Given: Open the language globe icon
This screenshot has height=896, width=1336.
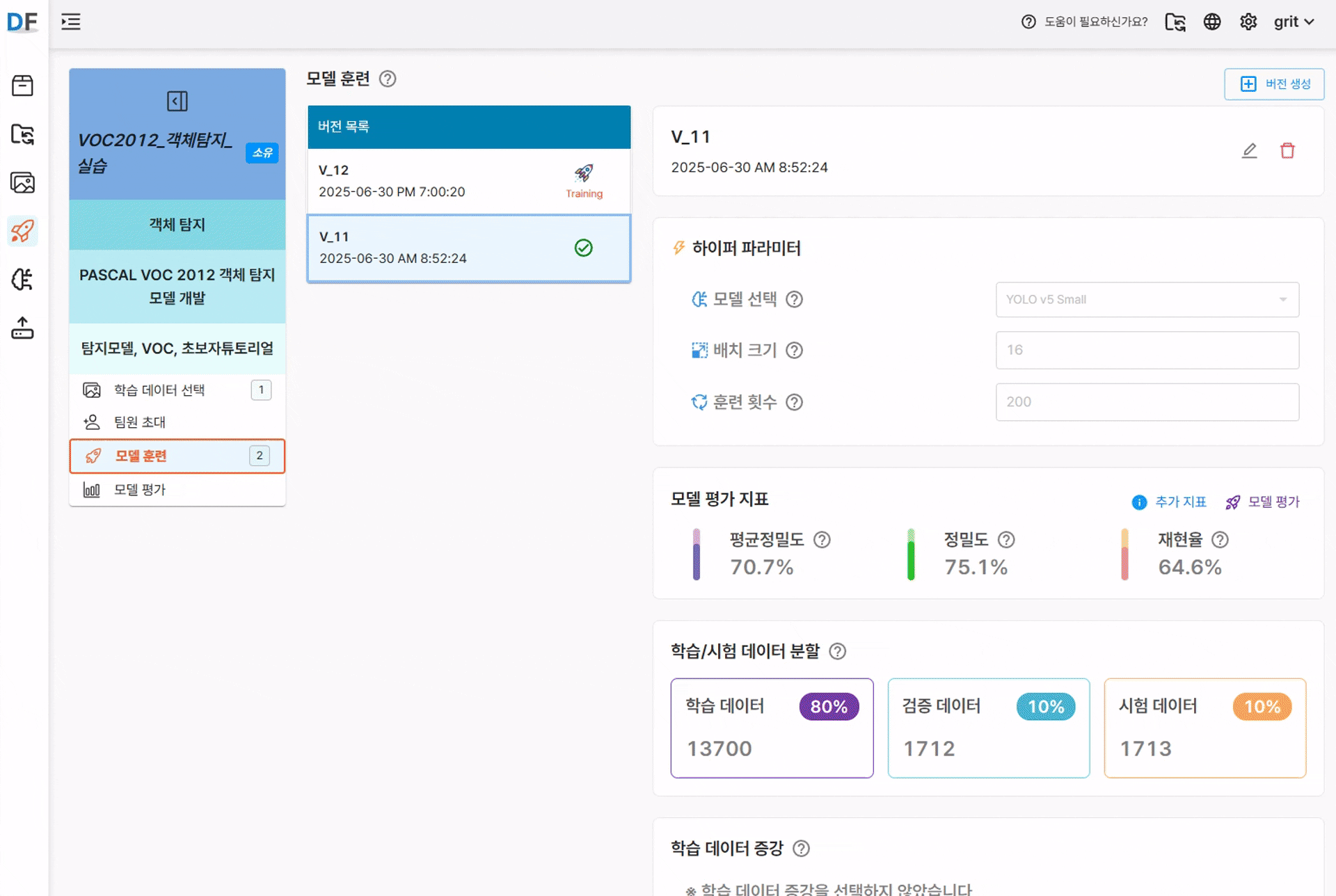Looking at the screenshot, I should 1212,22.
